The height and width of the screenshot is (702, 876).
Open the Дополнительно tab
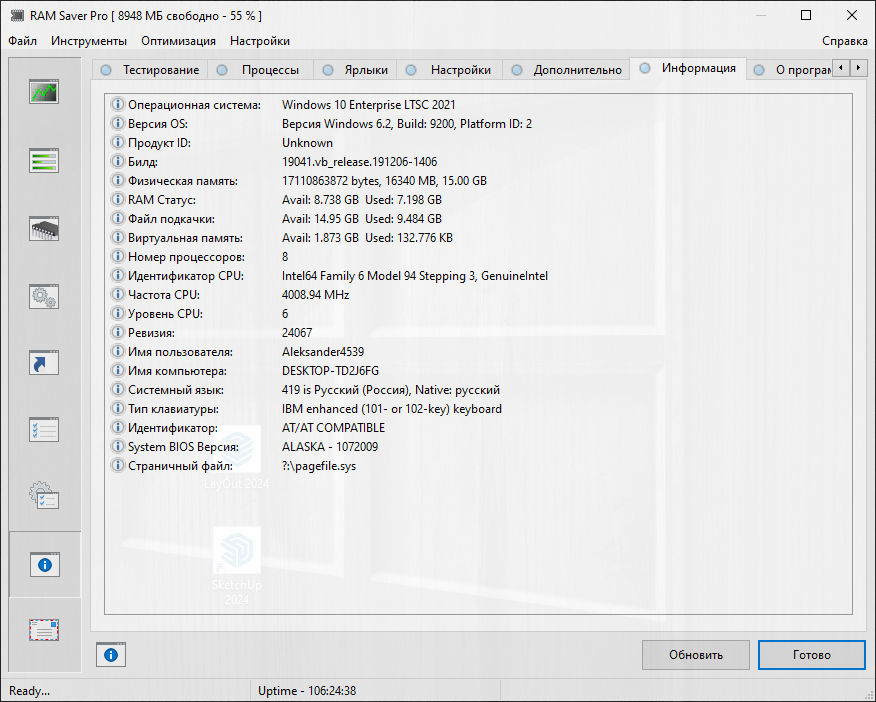tap(577, 70)
